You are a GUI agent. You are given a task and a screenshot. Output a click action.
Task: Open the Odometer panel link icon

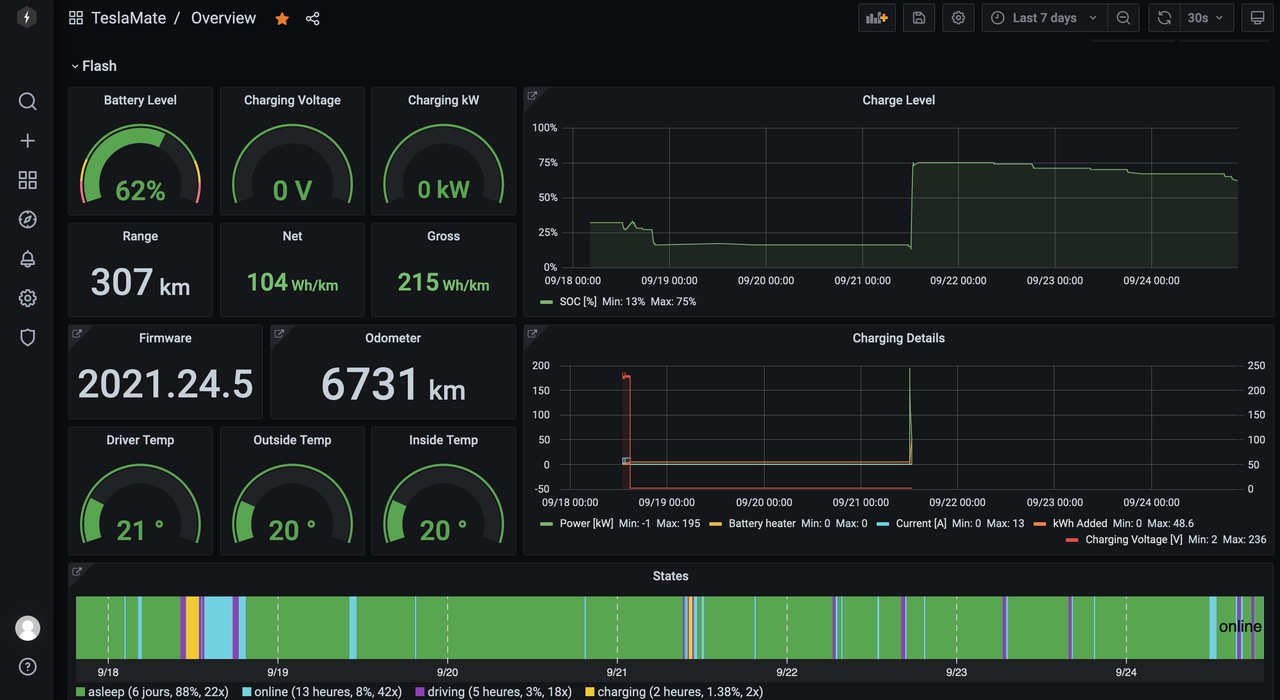pos(279,334)
